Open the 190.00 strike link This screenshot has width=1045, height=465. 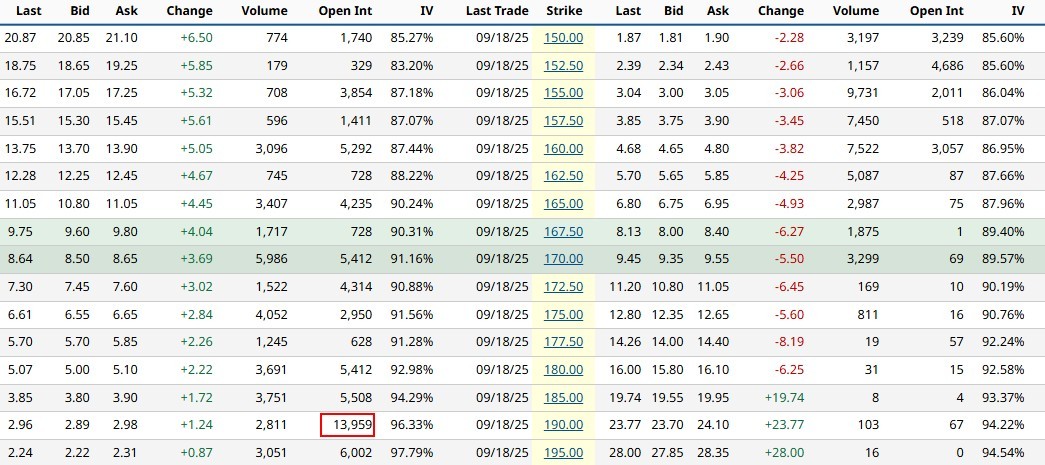[x=564, y=425]
